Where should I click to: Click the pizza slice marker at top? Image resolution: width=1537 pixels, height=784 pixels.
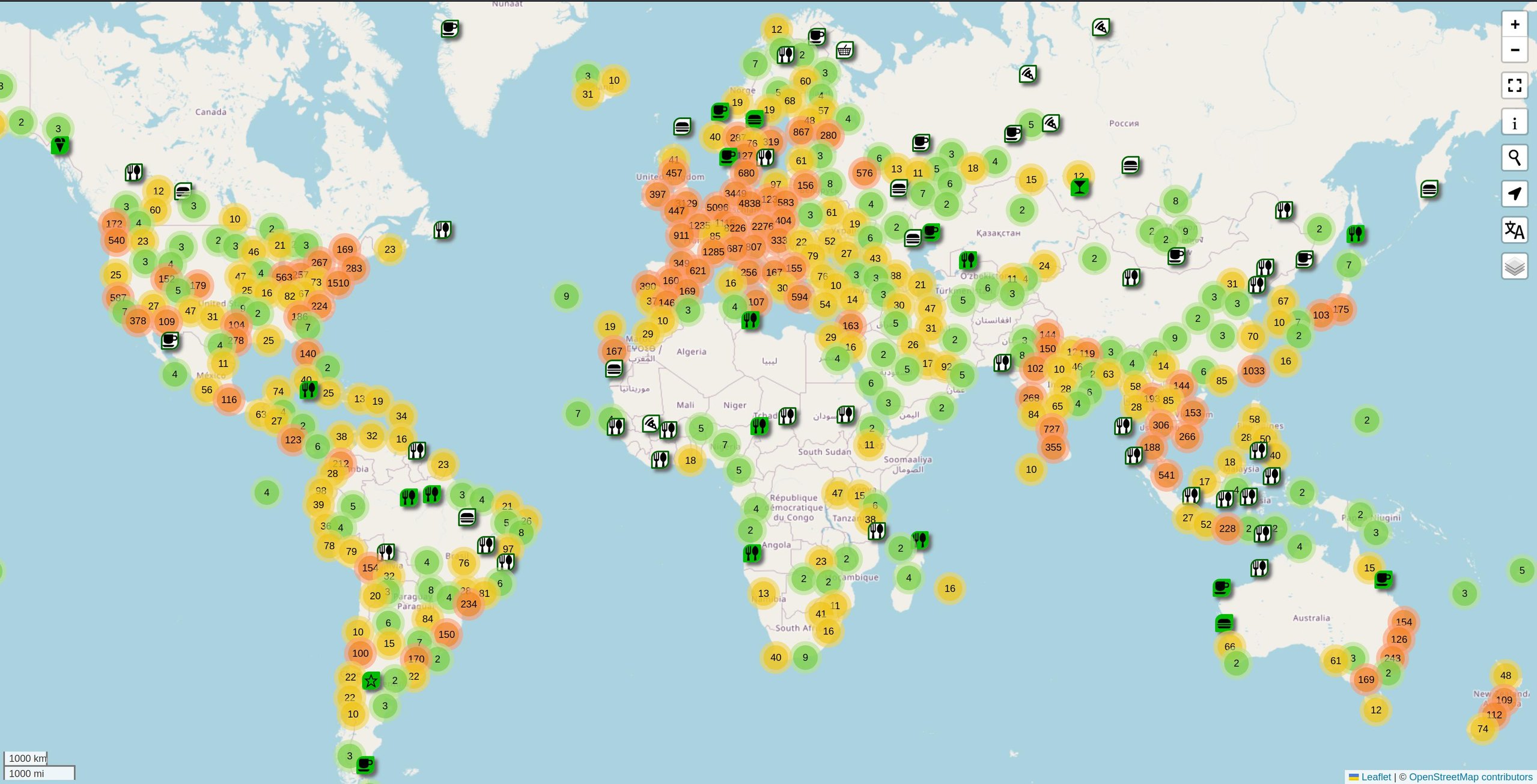(1101, 27)
